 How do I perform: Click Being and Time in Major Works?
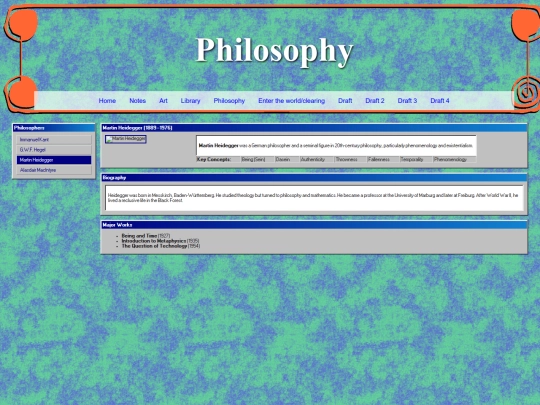[139, 236]
